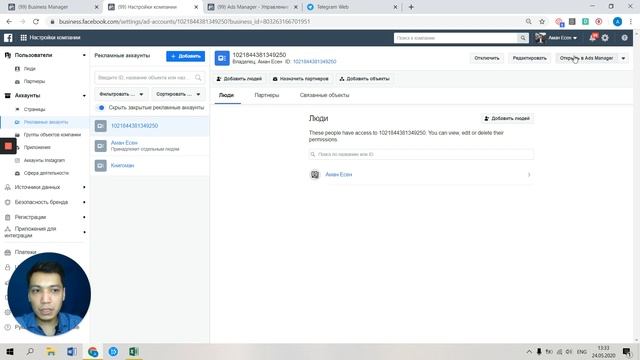Click the icon of account 1021844381349250 in list
The width and height of the screenshot is (640, 360).
coord(100,126)
